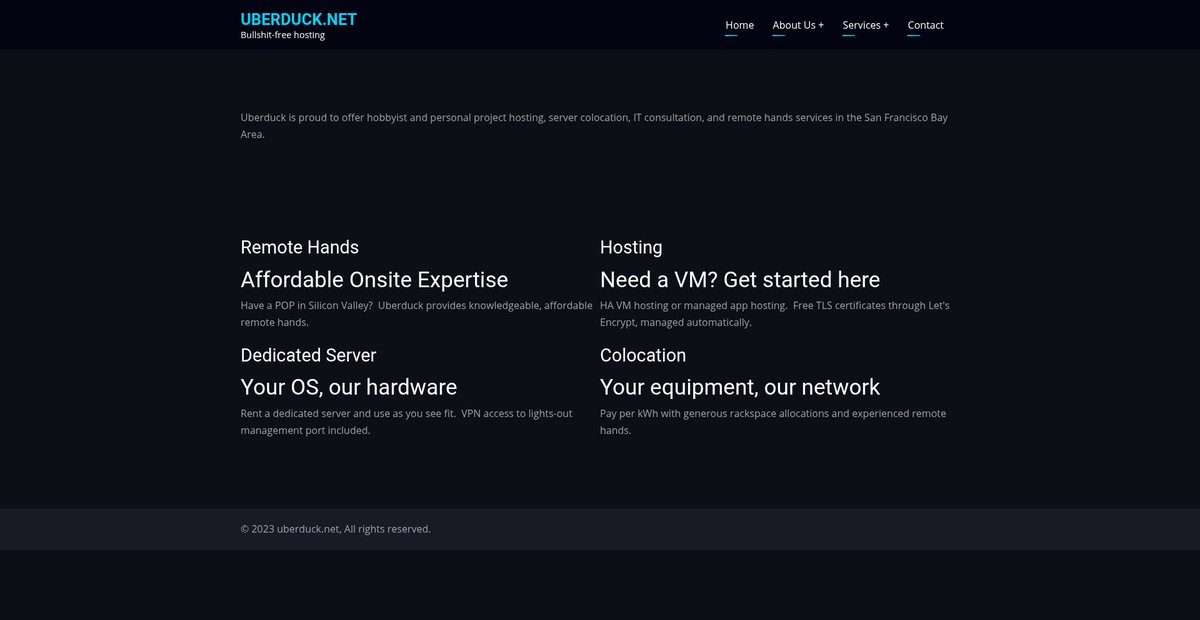Click the Colocation heading

pyautogui.click(x=643, y=355)
